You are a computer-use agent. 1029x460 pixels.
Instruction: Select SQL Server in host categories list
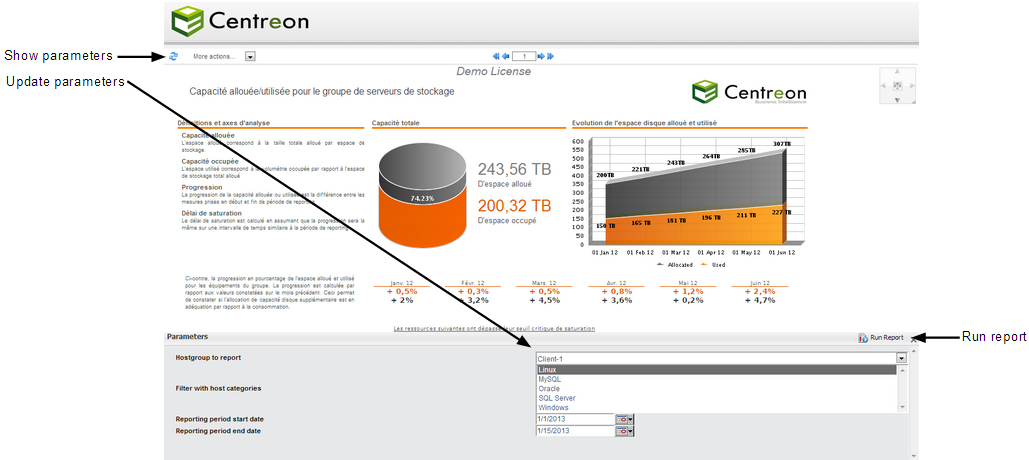coord(717,398)
